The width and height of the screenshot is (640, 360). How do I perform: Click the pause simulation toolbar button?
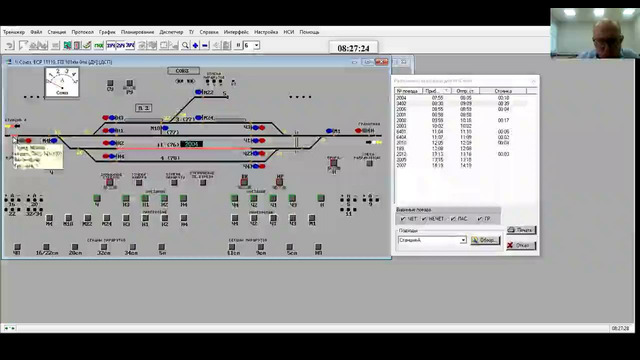tap(238, 45)
